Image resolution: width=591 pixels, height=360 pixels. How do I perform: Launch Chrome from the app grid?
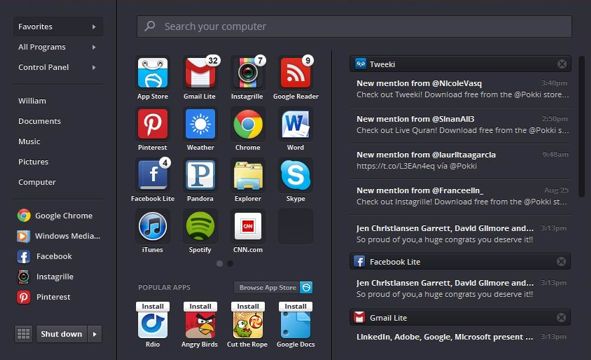248,124
